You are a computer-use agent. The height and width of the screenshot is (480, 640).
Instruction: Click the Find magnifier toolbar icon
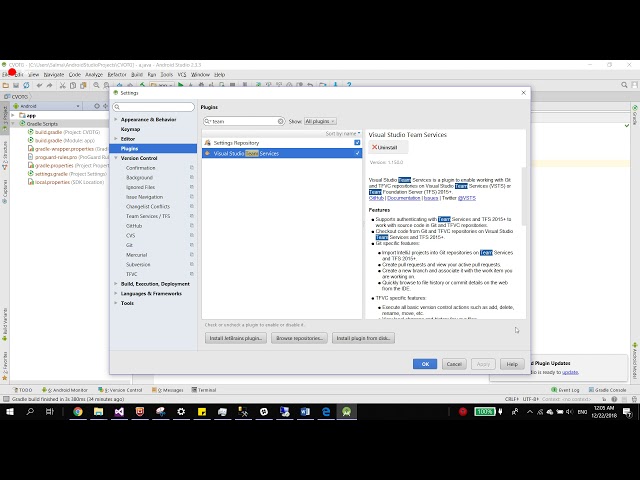pos(96,85)
